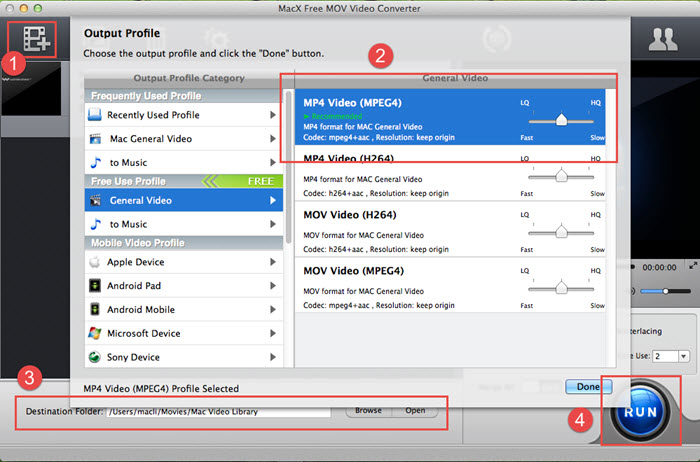This screenshot has width=700, height=462.
Task: Expand Mac General Video arrow
Action: pyautogui.click(x=272, y=139)
